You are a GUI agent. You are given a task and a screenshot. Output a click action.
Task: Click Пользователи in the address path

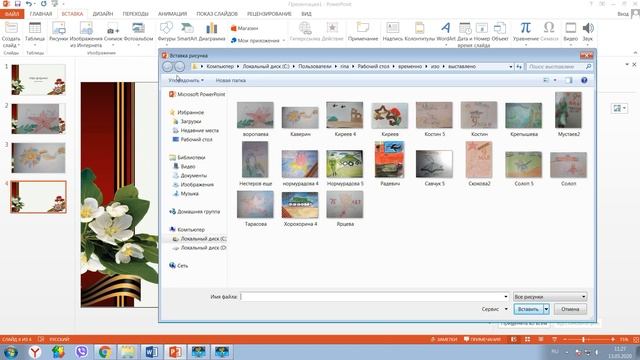pos(315,67)
